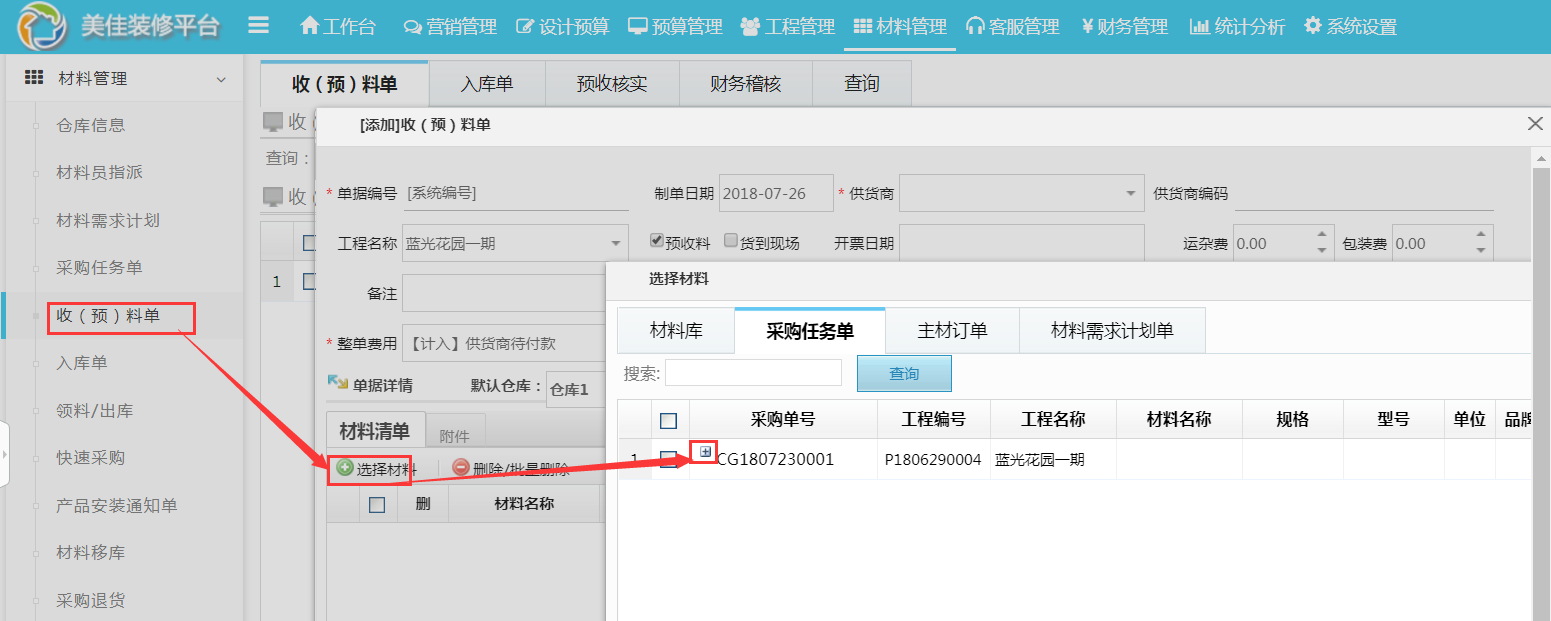
Task: Open the 工程名称 dropdown
Action: [618, 242]
